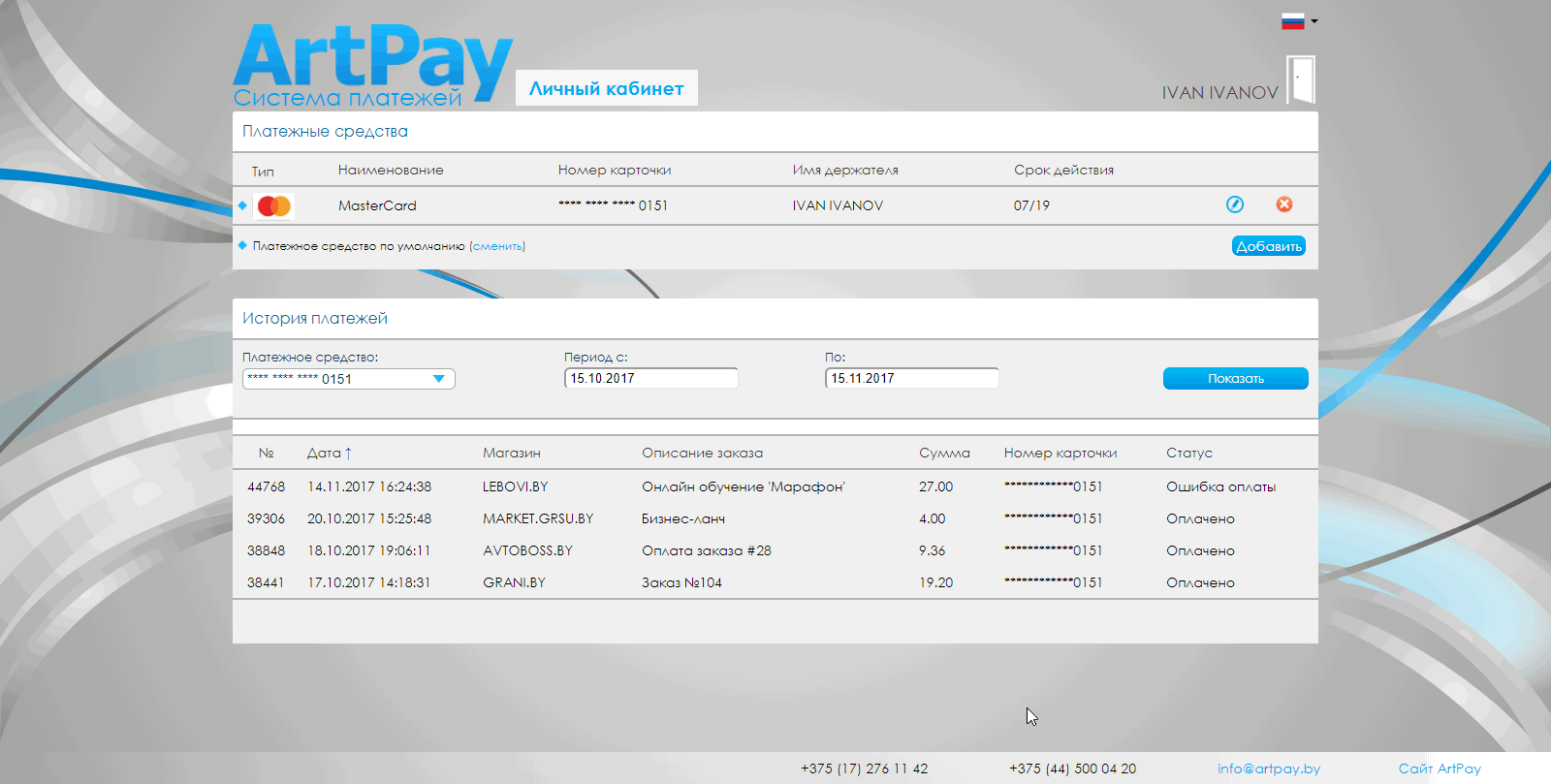Image resolution: width=1551 pixels, height=784 pixels.
Task: Click the card expiry 07/19
Action: [1031, 205]
